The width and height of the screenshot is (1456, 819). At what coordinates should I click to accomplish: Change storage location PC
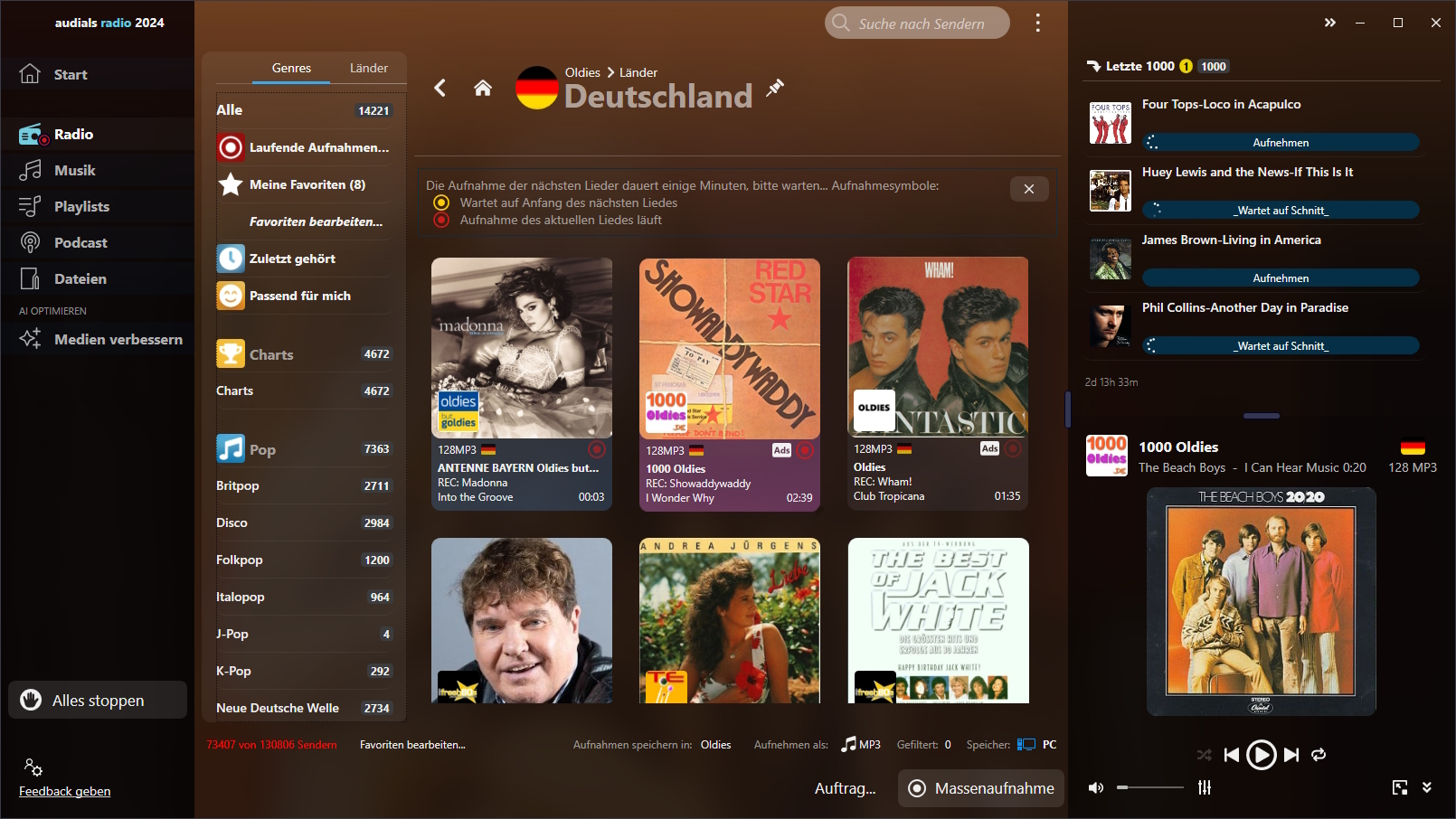tap(1037, 745)
